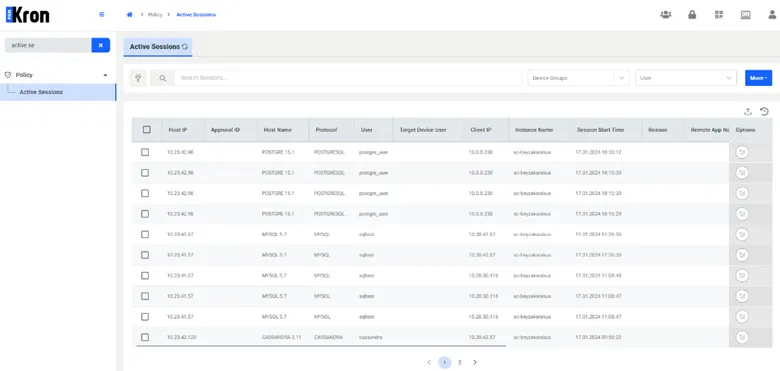This screenshot has height=371, width=780.
Task: Open the user profile icon
Action: 772,14
